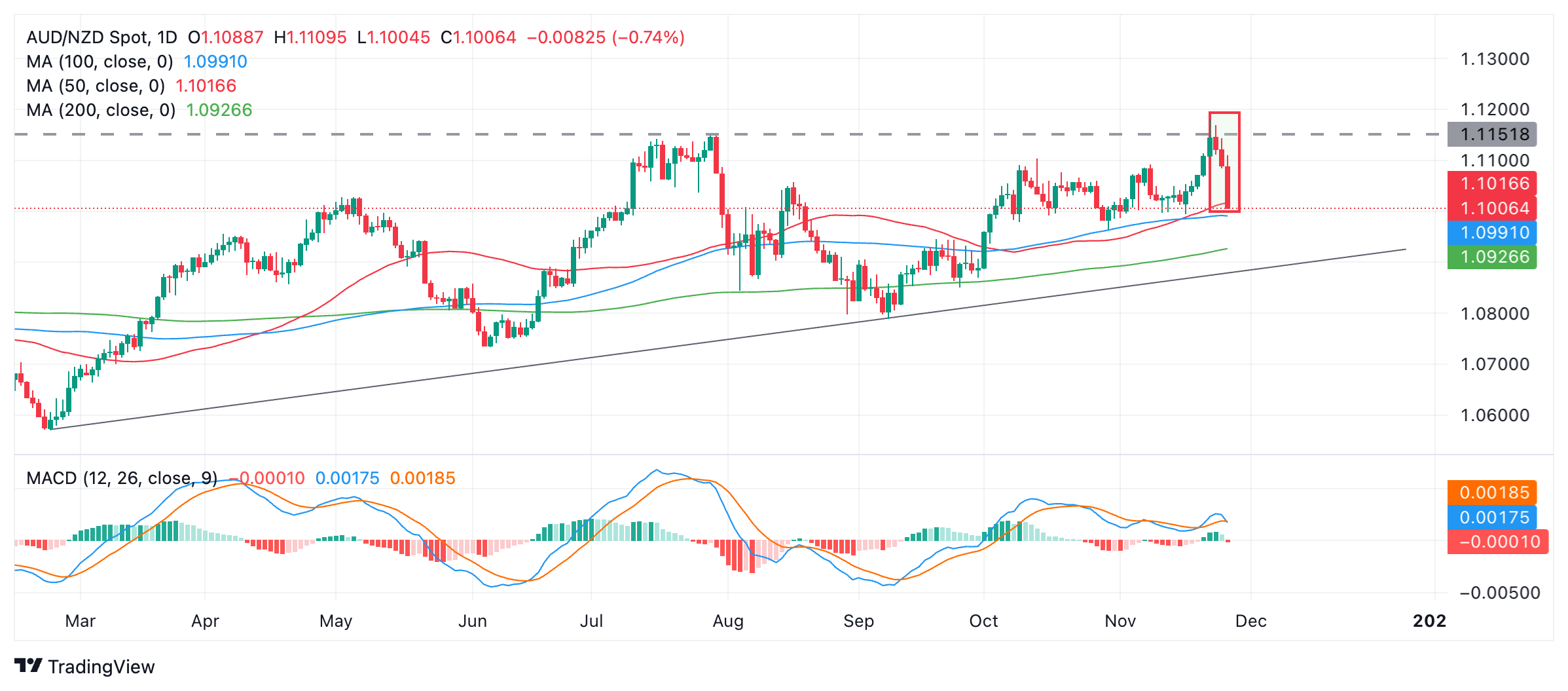Select the Oct label on the time axis
The image size is (1568, 691).
point(983,621)
